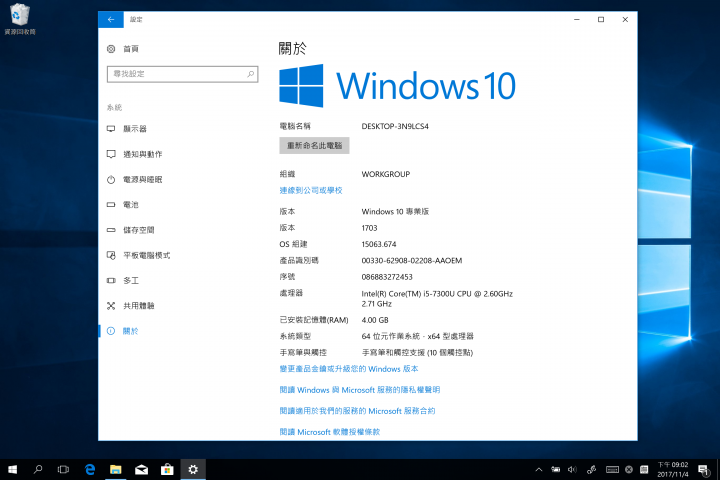The width and height of the screenshot is (720, 480).
Task: Open the battery status tray icon
Action: click(x=556, y=469)
